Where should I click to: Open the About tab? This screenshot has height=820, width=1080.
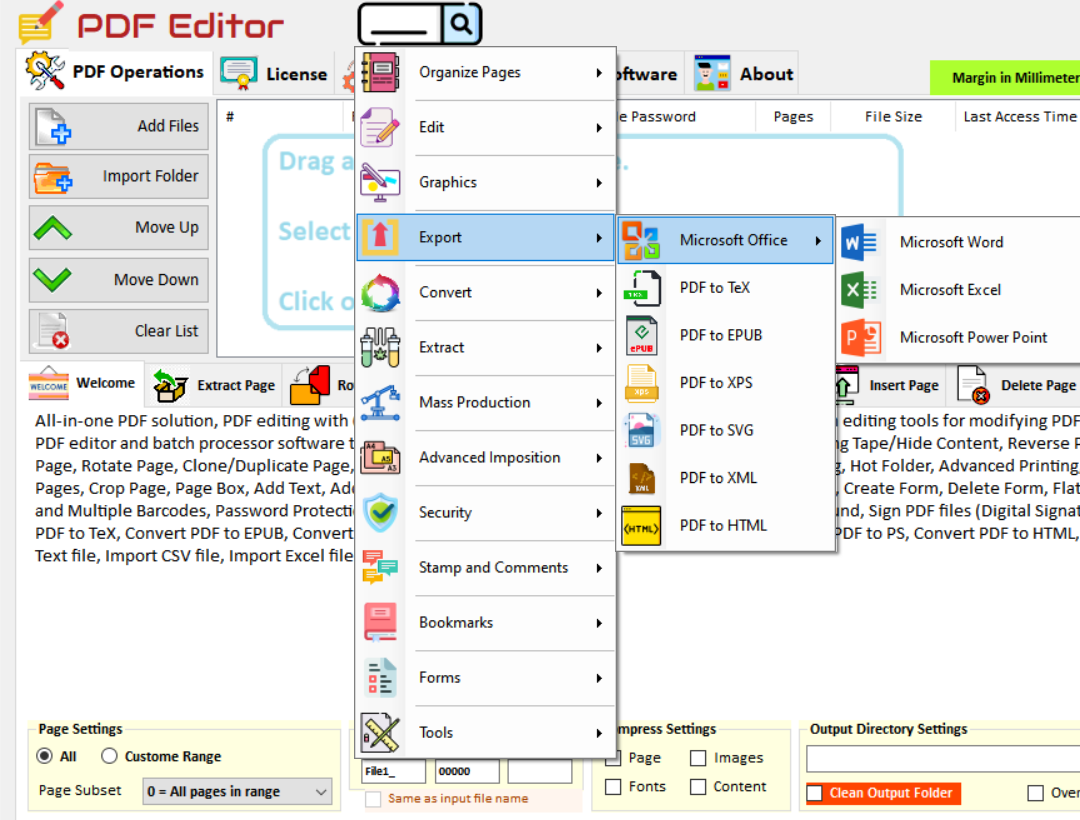click(744, 74)
